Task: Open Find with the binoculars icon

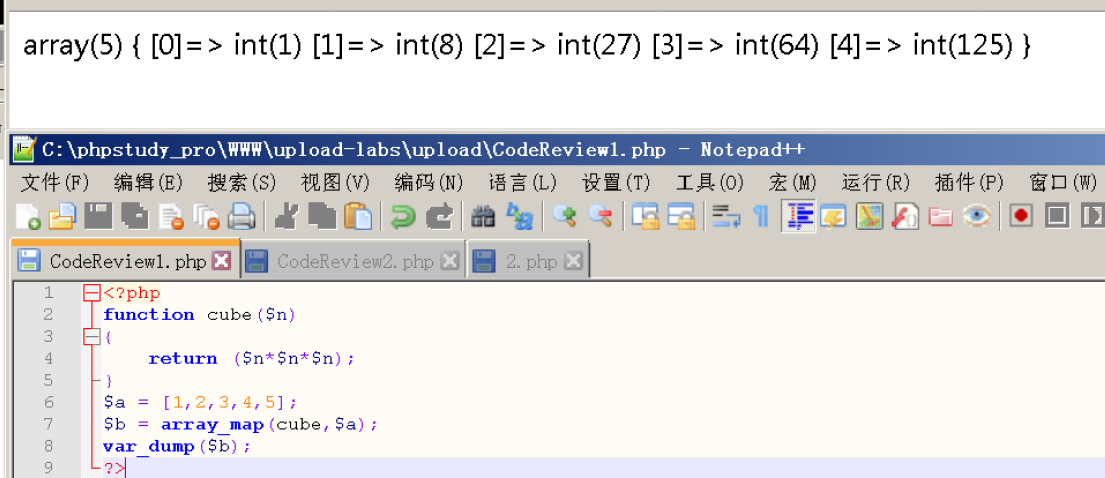Action: (483, 216)
